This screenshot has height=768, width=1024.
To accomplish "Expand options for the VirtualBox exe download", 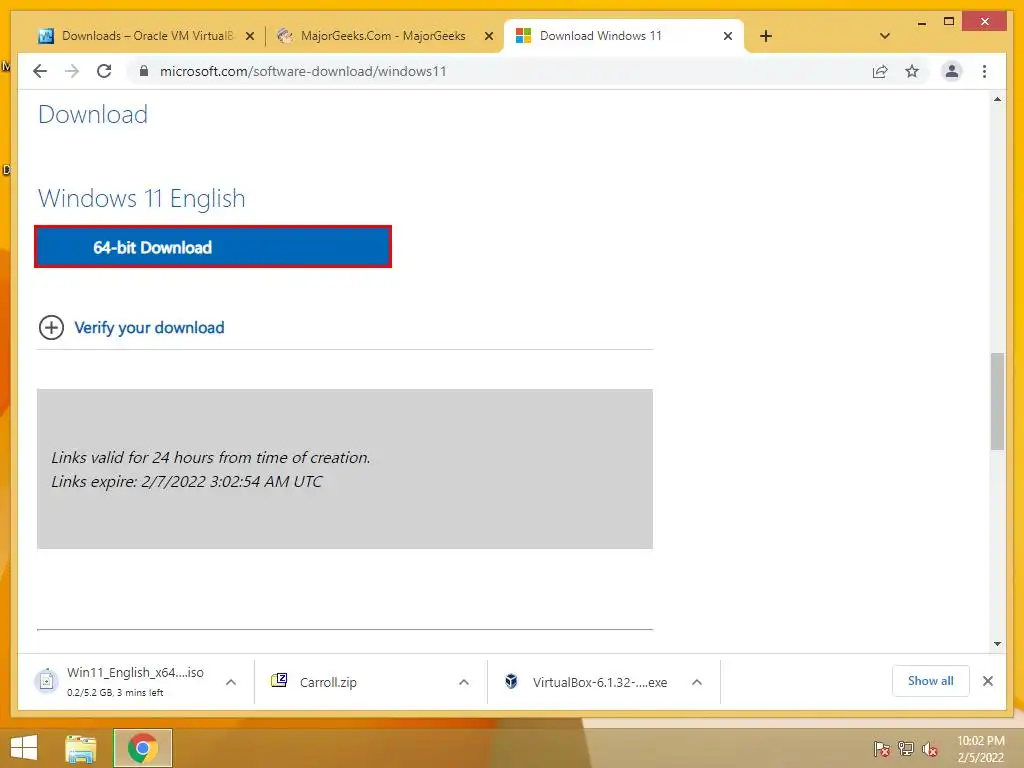I will (697, 682).
